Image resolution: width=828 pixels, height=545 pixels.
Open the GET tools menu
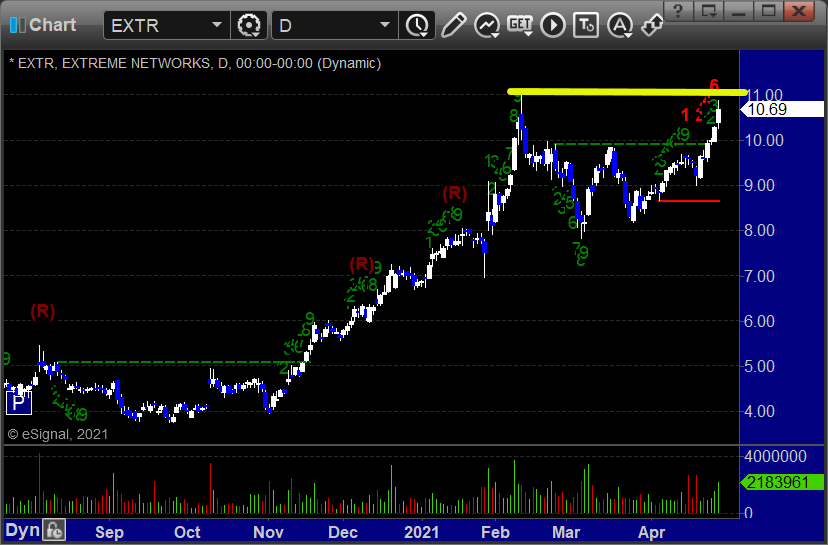coord(520,25)
